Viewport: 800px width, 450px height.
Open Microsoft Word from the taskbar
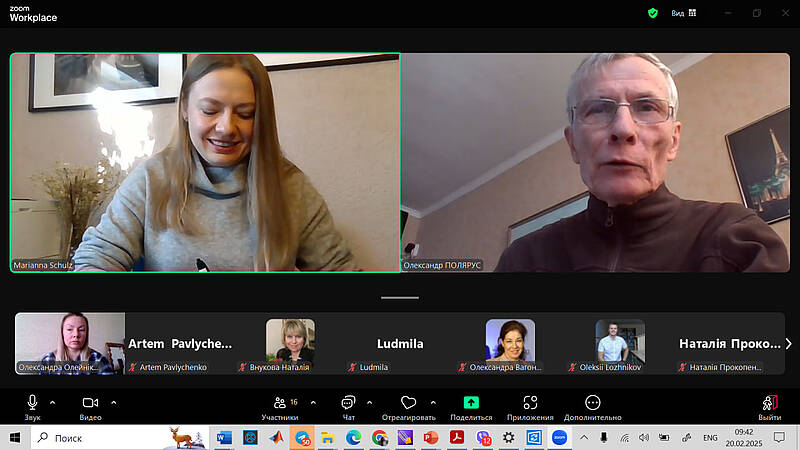coord(223,437)
